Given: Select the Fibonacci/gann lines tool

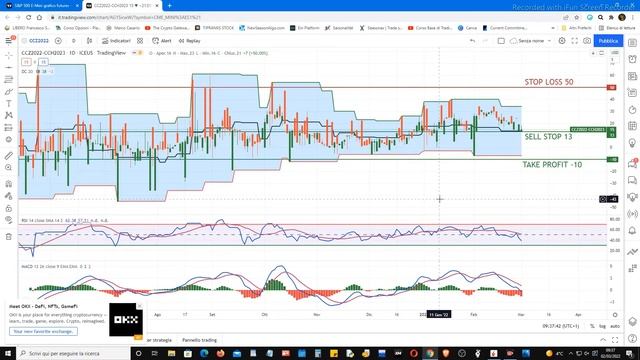Looking at the screenshot, I should point(9,79).
